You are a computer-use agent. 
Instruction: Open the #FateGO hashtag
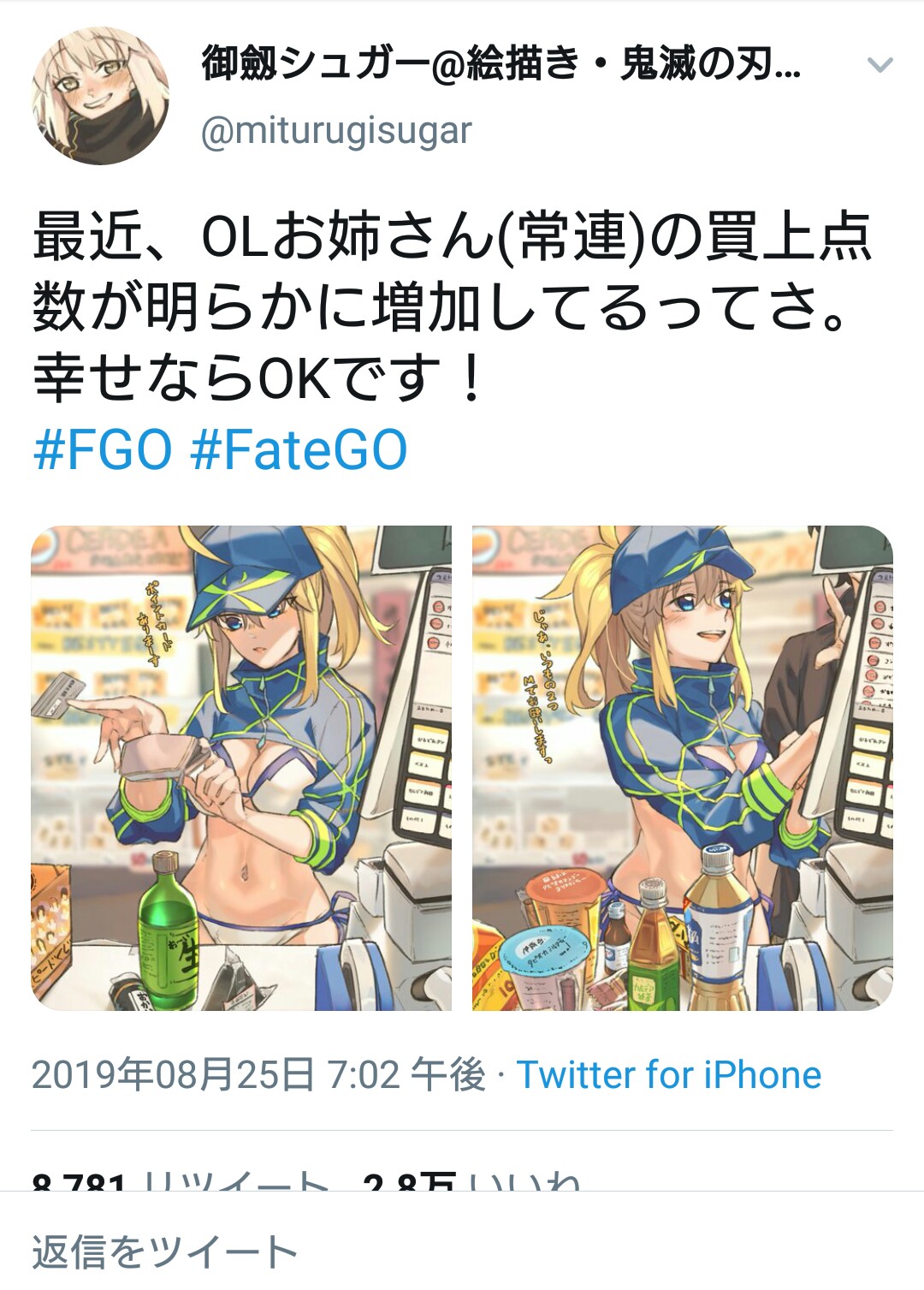(x=299, y=450)
